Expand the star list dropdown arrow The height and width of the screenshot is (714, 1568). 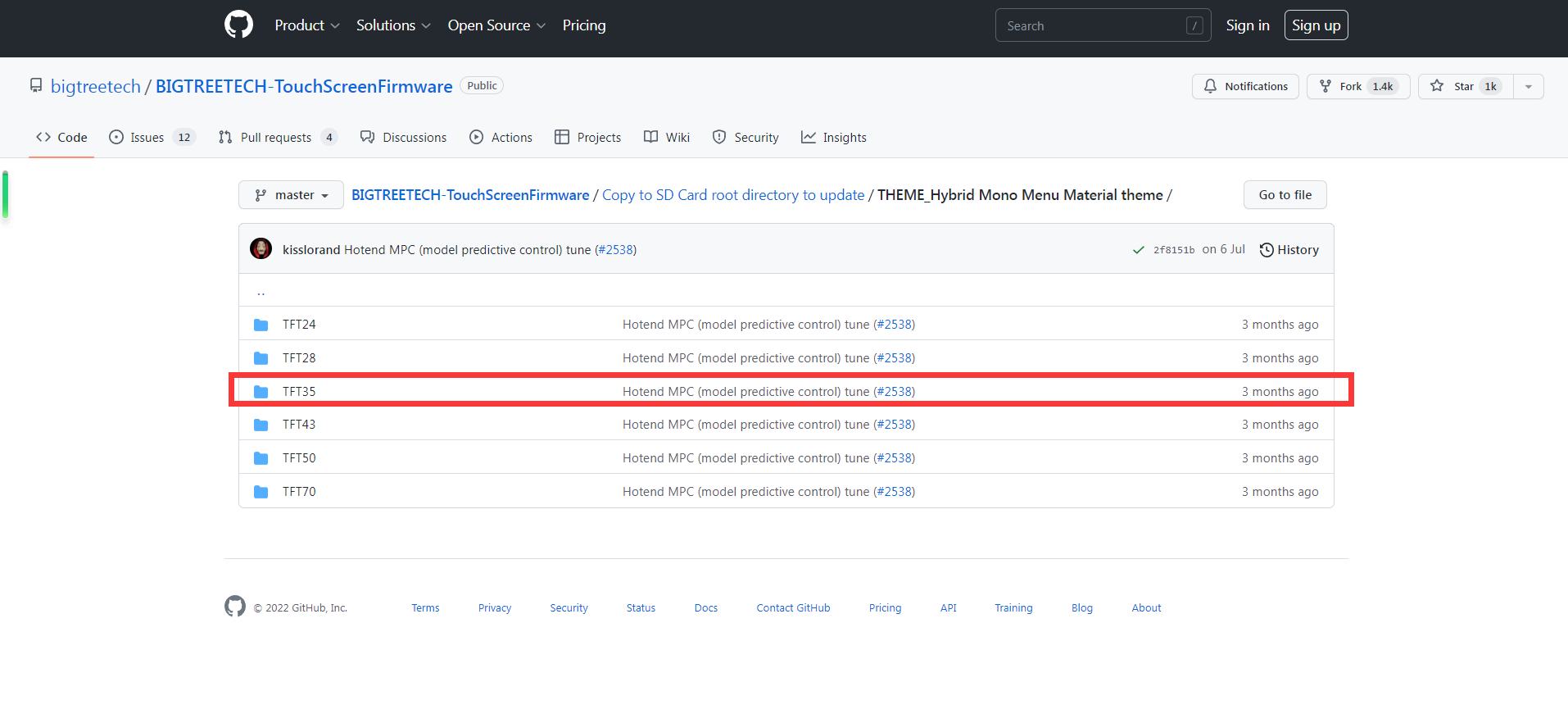click(x=1528, y=86)
